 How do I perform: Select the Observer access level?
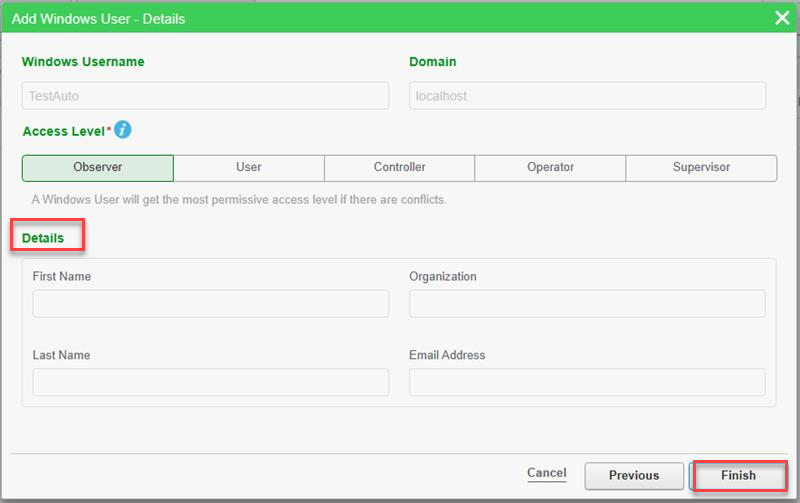[x=98, y=168]
